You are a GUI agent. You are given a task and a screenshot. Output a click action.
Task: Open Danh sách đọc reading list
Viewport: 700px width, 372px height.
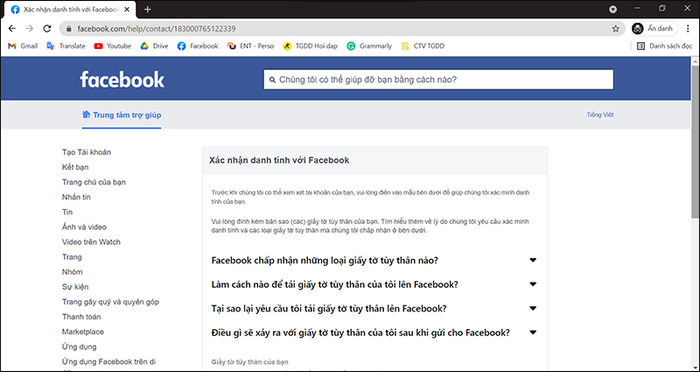664,46
